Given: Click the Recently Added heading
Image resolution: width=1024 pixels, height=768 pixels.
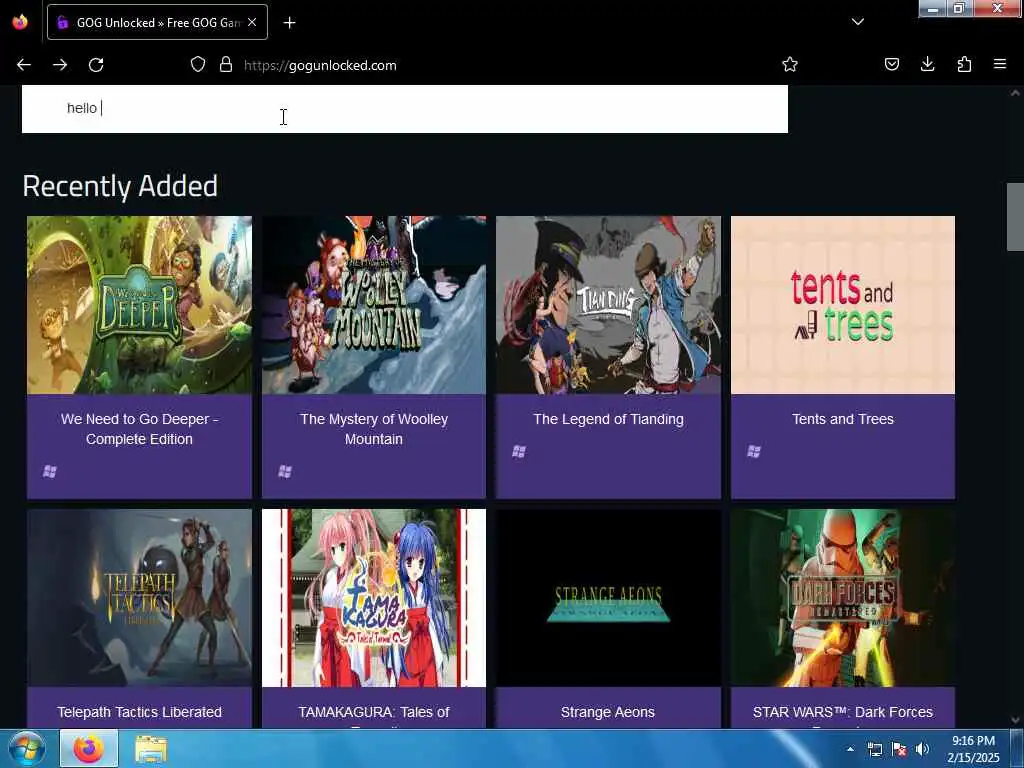Looking at the screenshot, I should pos(120,186).
